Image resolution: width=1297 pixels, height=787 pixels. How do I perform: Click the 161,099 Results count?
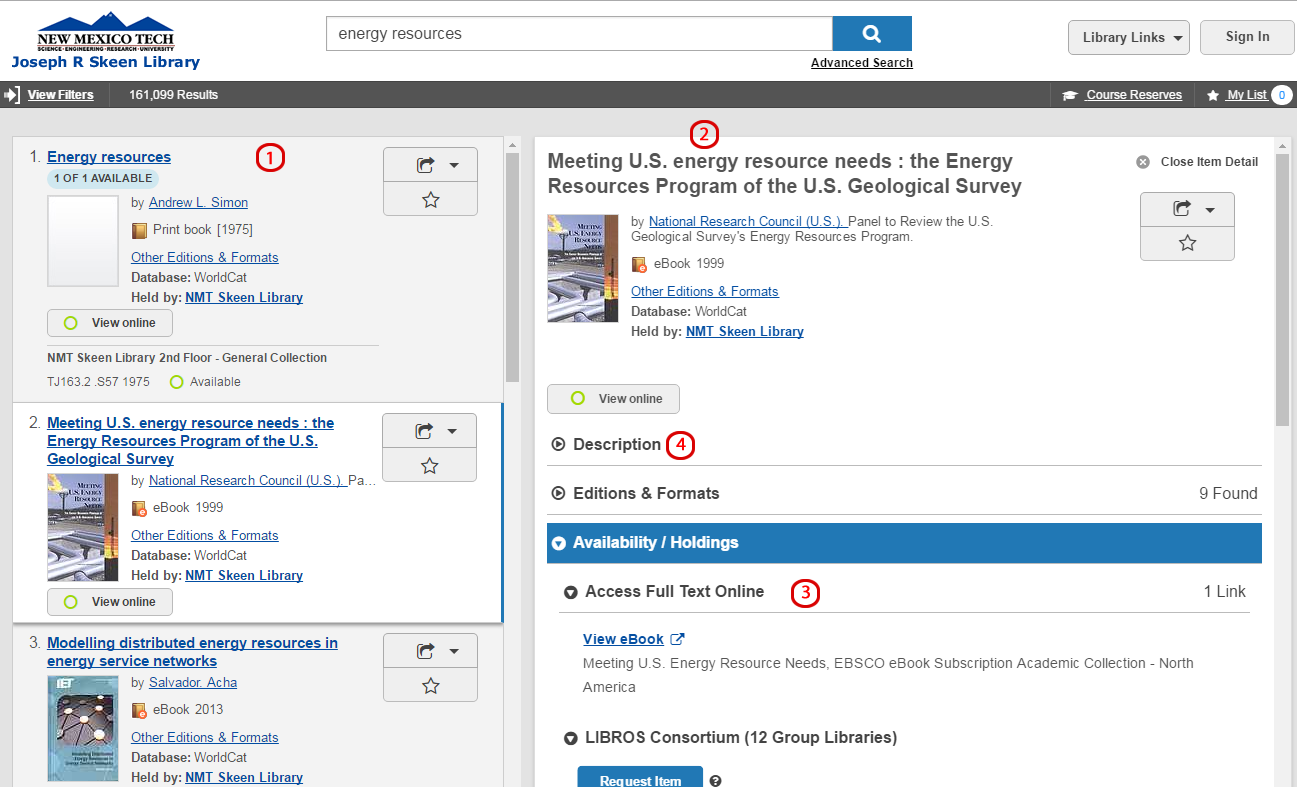pyautogui.click(x=173, y=95)
